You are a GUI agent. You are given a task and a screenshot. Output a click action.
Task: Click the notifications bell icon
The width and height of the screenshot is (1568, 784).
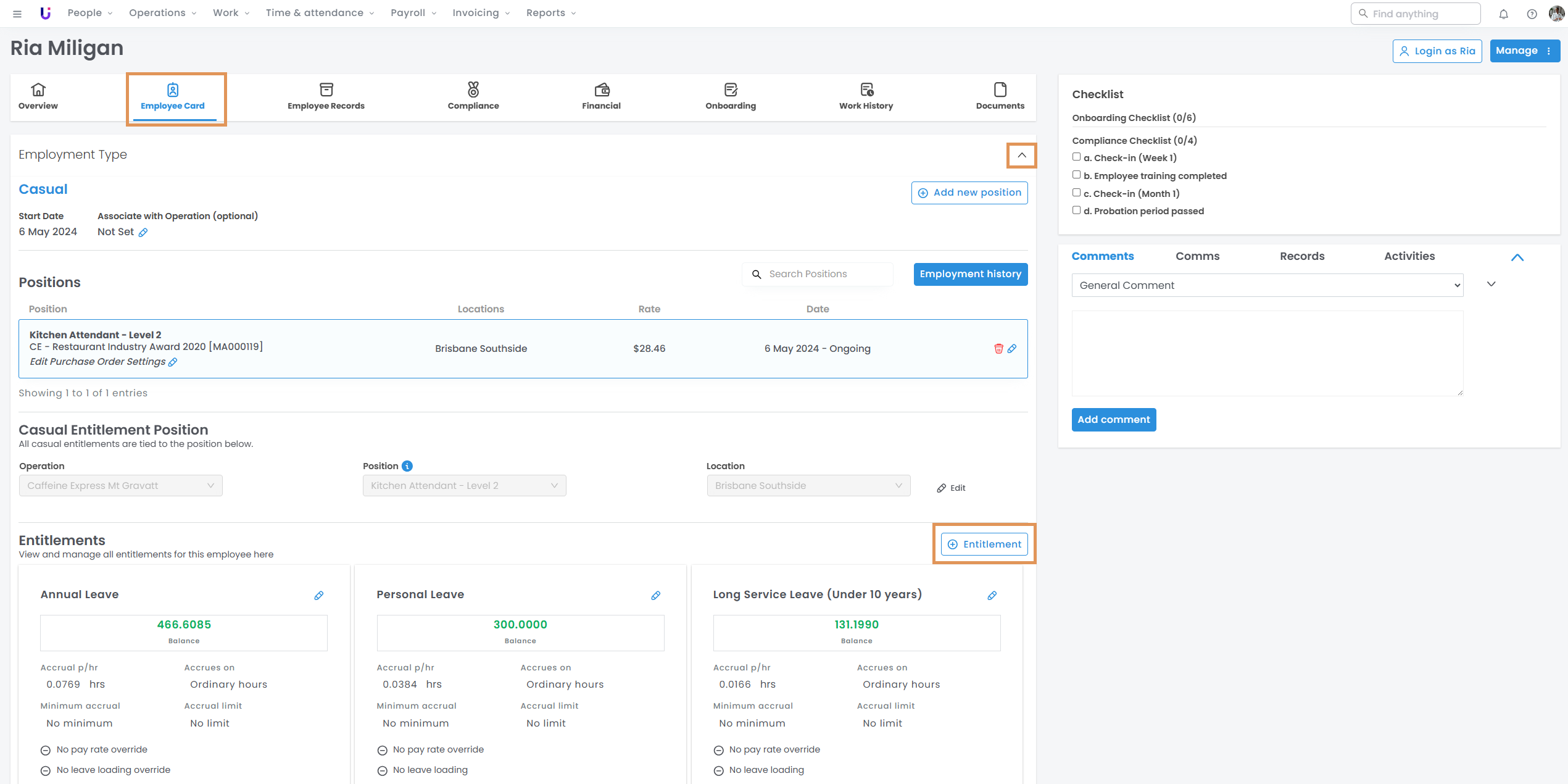pos(1503,14)
